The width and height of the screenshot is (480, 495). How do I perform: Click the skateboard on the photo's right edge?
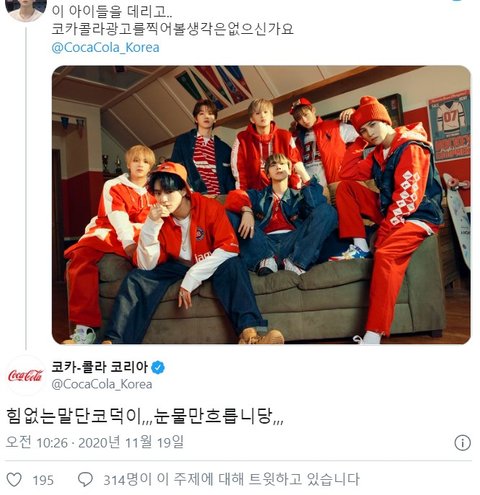[458, 219]
